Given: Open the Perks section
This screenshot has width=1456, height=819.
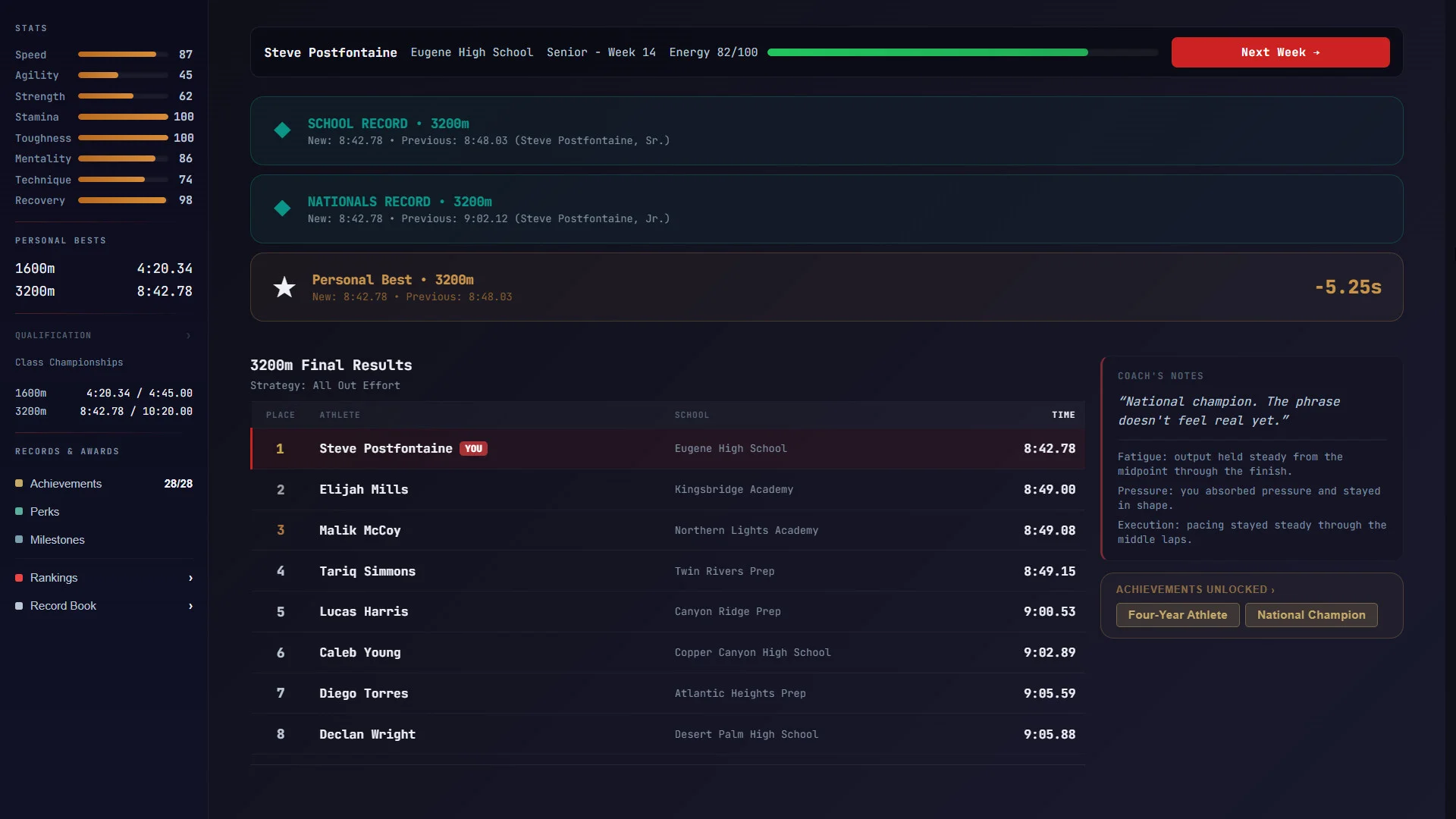Looking at the screenshot, I should [104, 512].
